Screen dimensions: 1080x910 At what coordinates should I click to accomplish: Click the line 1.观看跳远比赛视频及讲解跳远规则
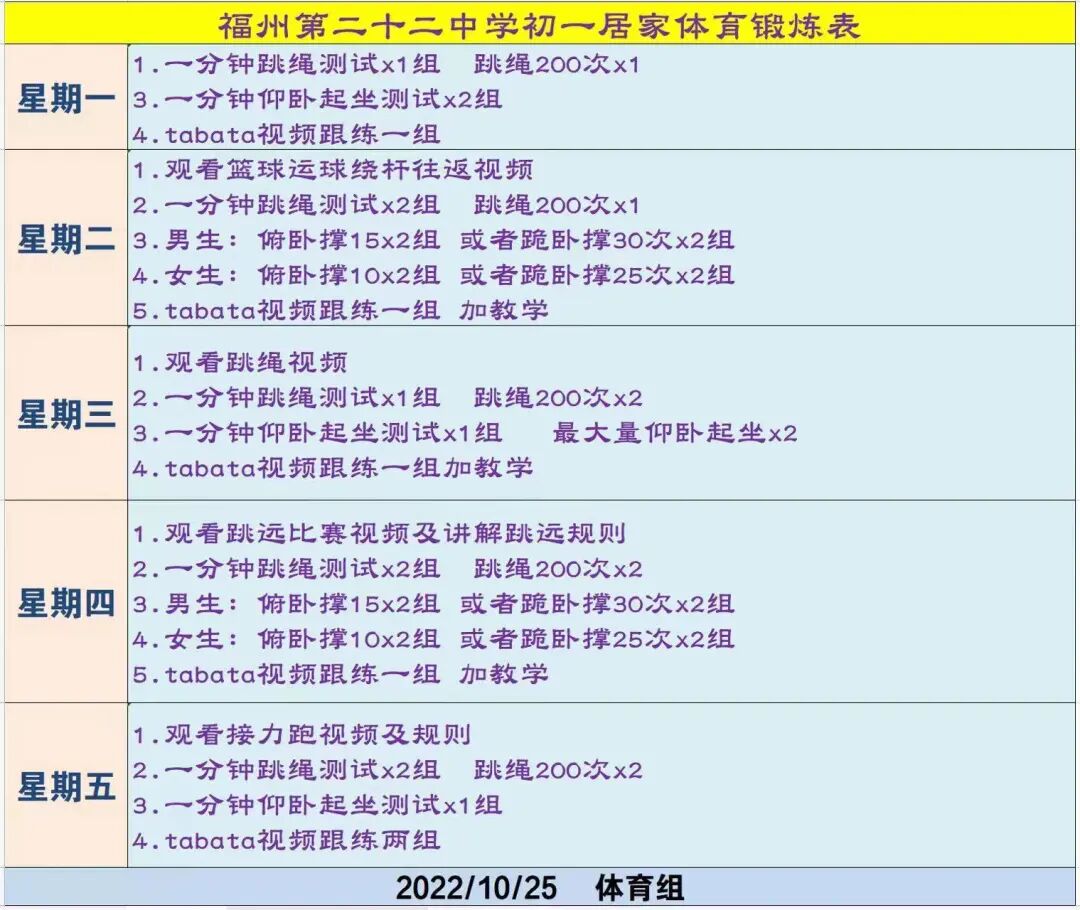(x=380, y=533)
